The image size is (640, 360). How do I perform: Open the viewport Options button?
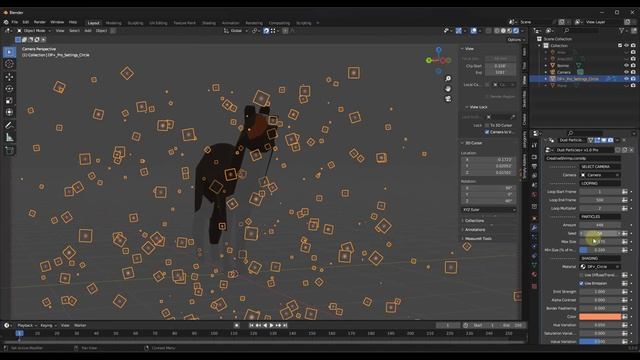tap(516, 40)
